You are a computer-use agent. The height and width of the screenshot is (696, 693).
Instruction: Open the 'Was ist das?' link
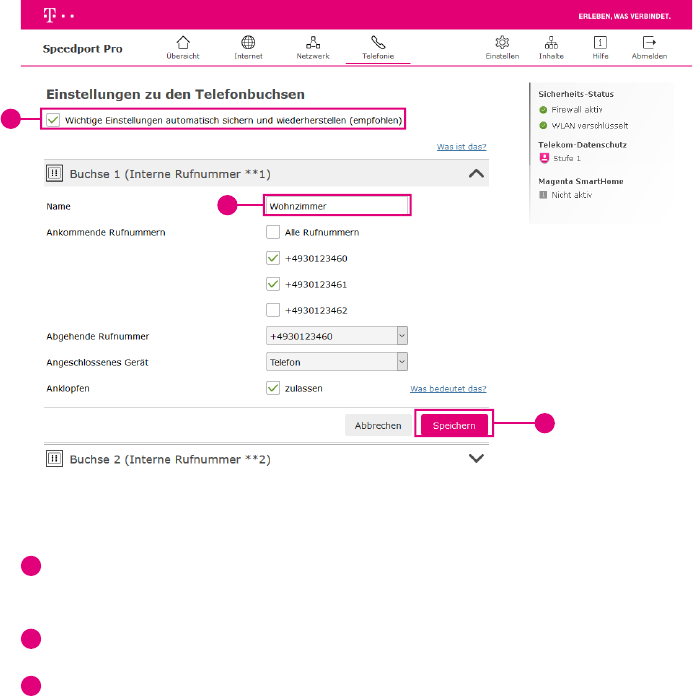(x=461, y=147)
